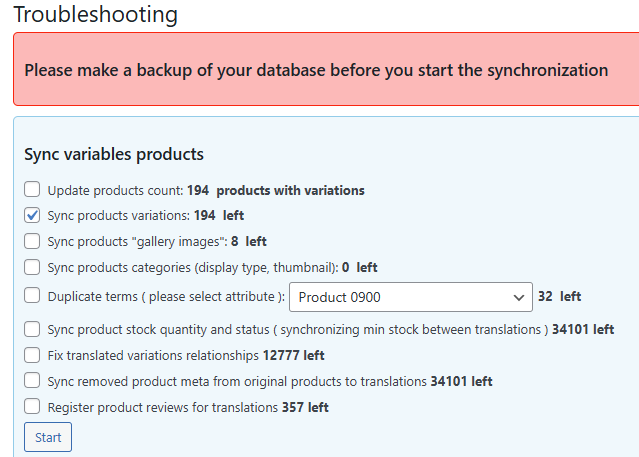Enable Register product reviews checkbox
Screen dimensions: 639x457
coord(32,406)
